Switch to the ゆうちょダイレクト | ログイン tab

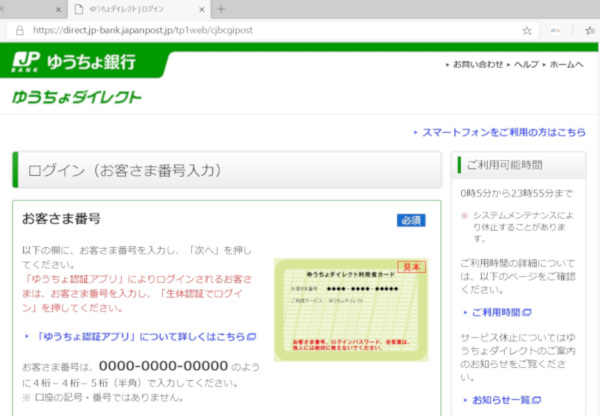pos(138,9)
